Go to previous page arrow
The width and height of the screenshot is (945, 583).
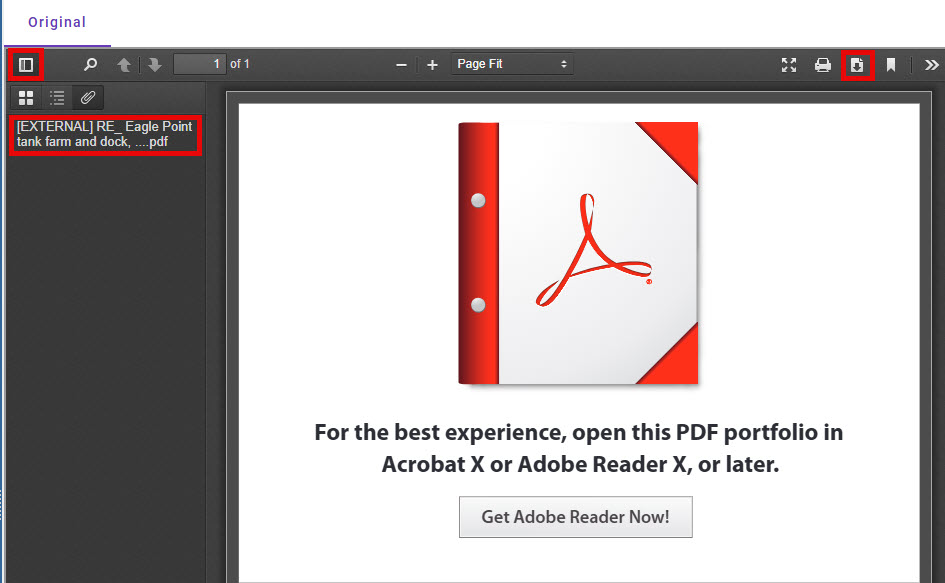point(124,65)
